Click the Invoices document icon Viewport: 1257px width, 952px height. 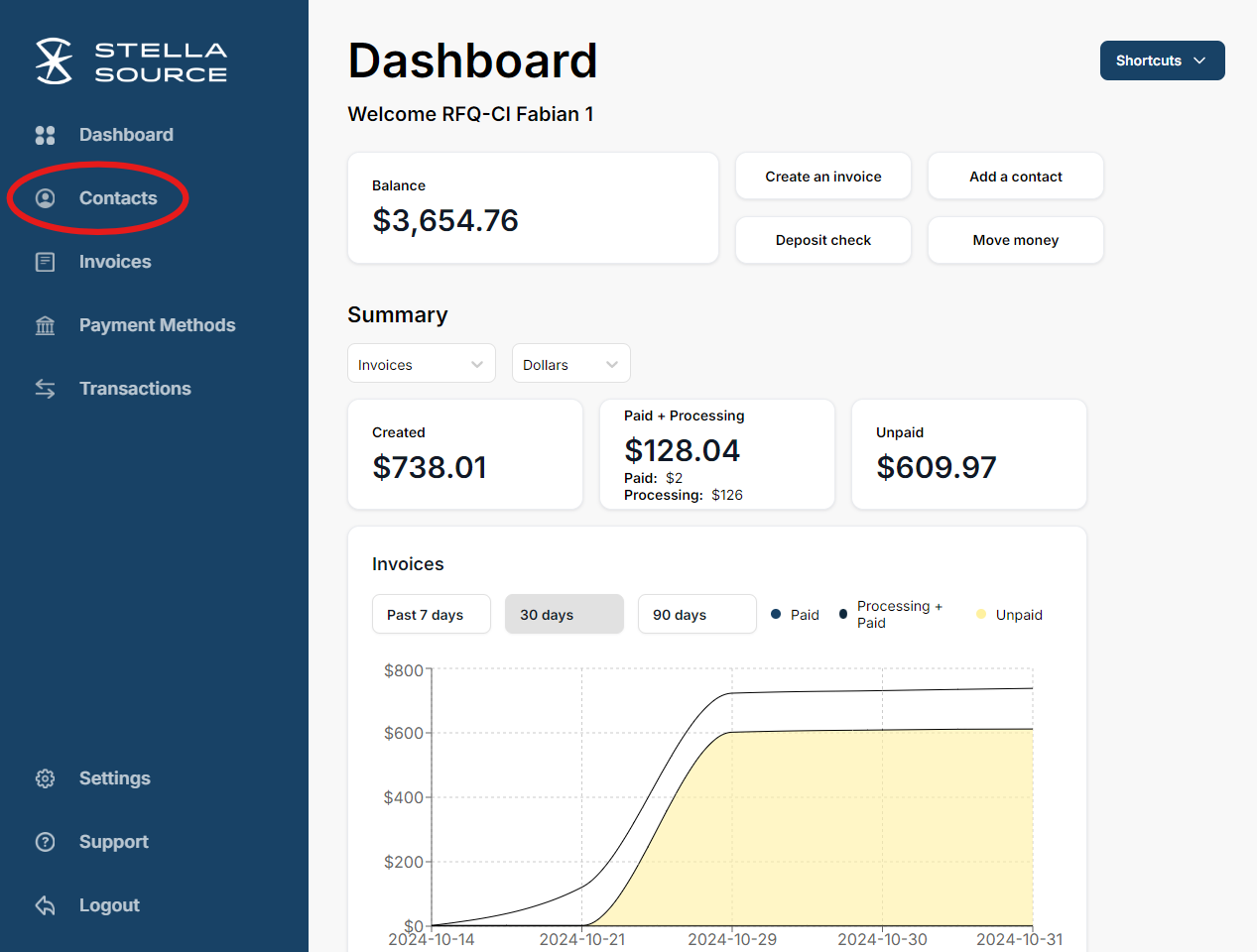click(46, 262)
